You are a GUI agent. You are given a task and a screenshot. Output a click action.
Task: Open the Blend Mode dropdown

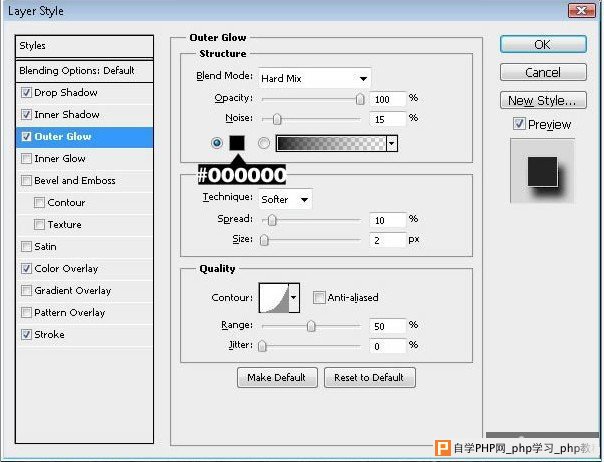pyautogui.click(x=315, y=78)
